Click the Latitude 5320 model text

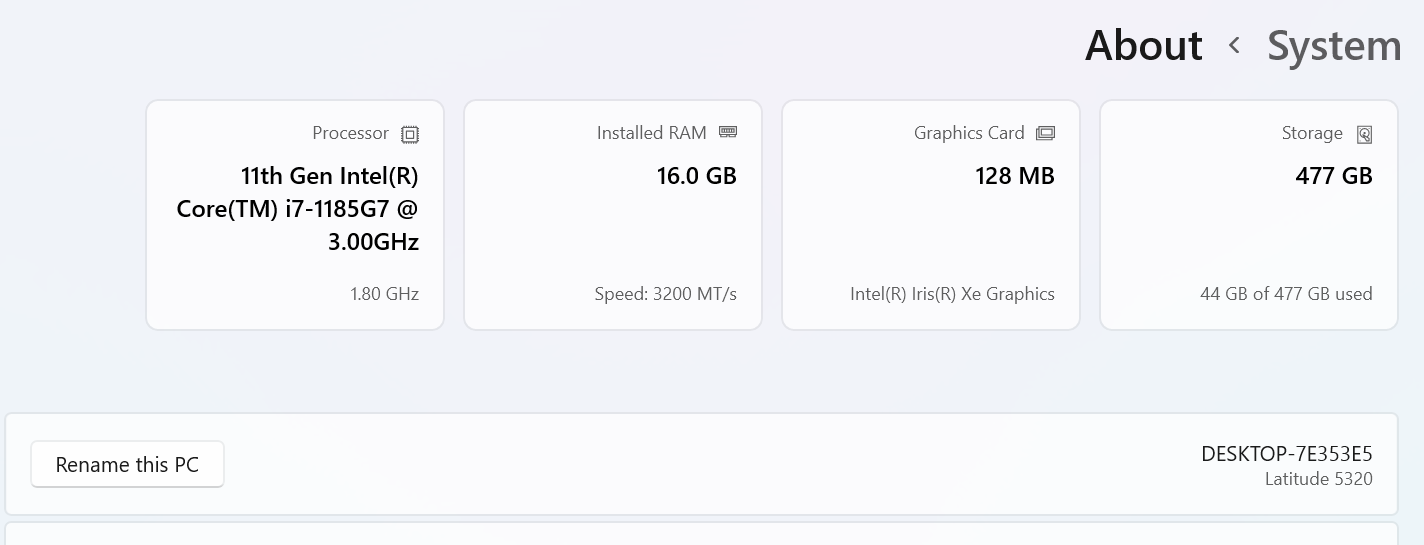click(x=1318, y=479)
